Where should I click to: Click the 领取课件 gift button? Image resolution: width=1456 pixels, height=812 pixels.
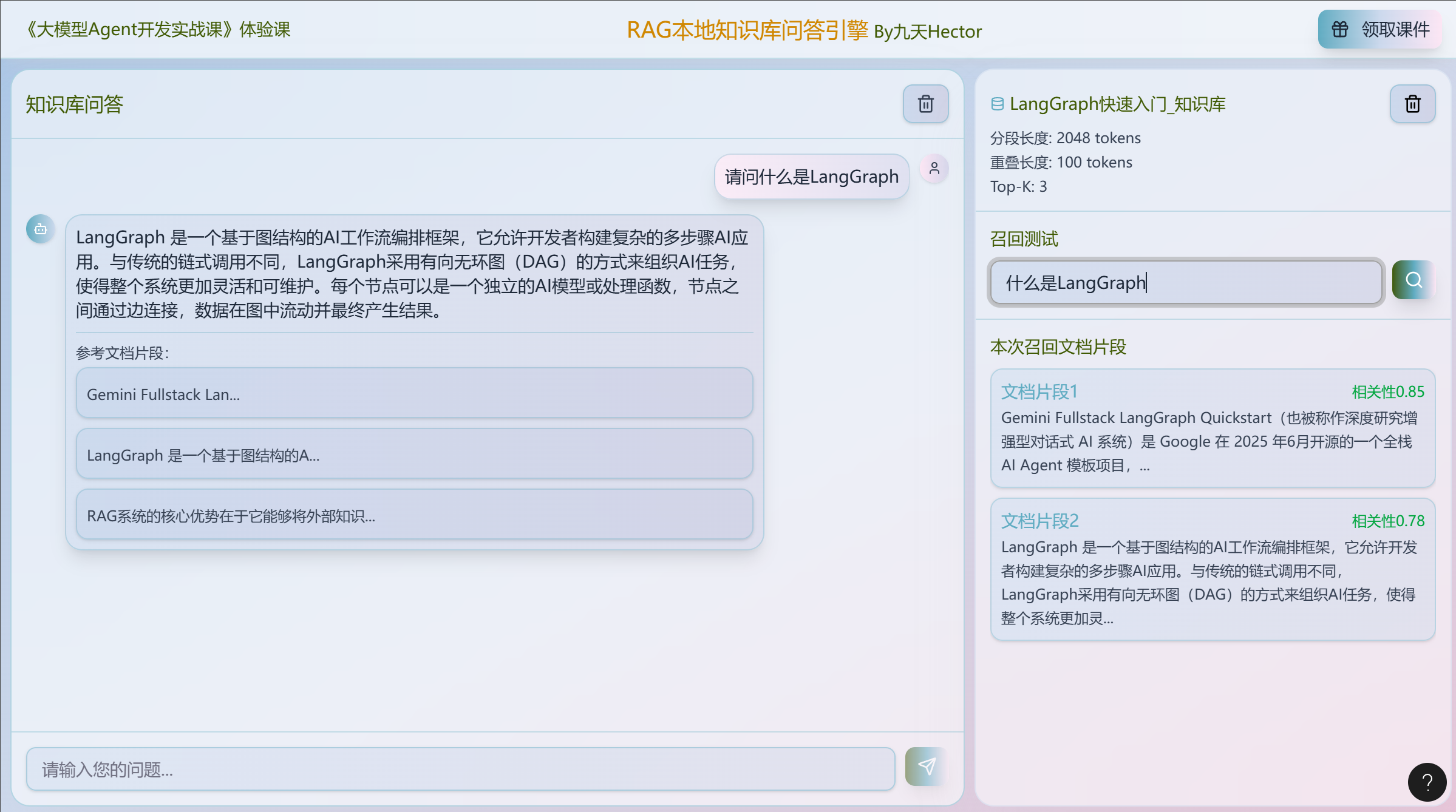click(x=1379, y=29)
